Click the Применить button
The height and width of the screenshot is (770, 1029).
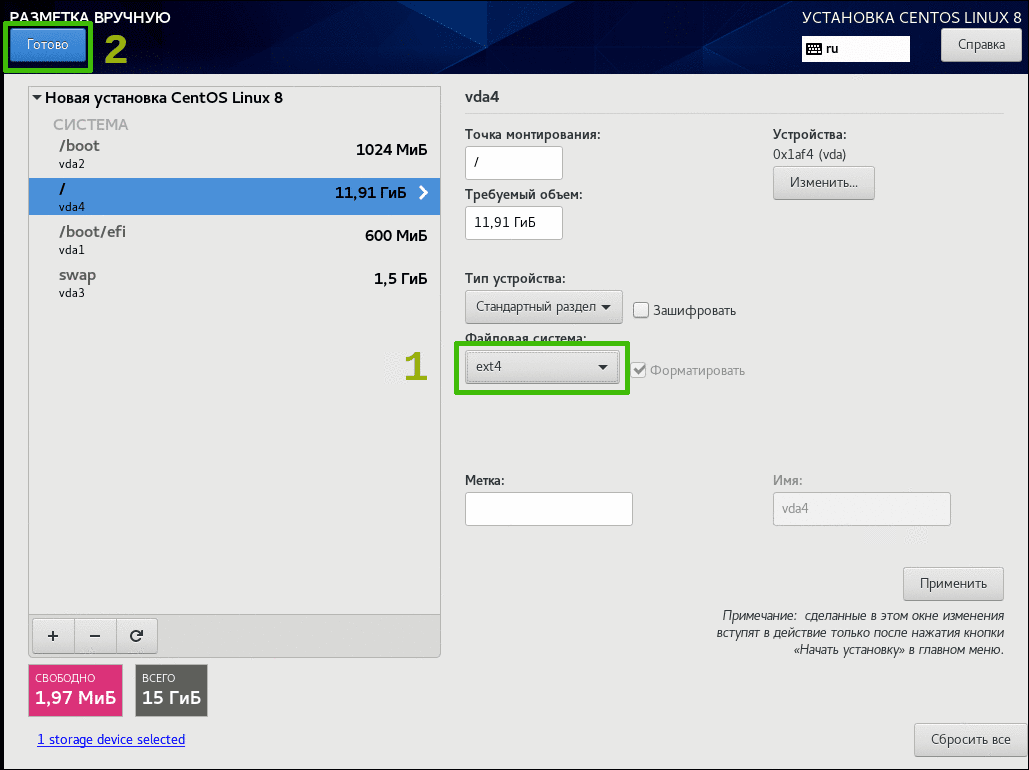[953, 584]
